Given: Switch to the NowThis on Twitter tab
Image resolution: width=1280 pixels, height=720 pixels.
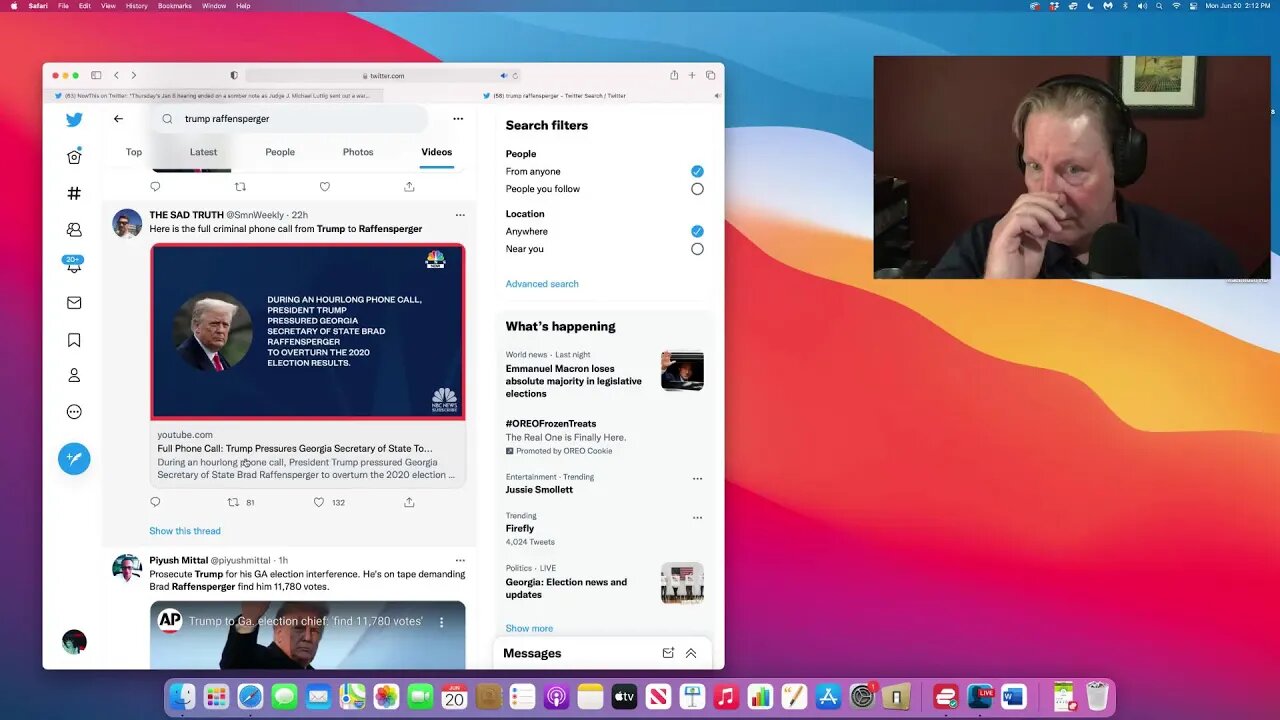Looking at the screenshot, I should tap(212, 96).
